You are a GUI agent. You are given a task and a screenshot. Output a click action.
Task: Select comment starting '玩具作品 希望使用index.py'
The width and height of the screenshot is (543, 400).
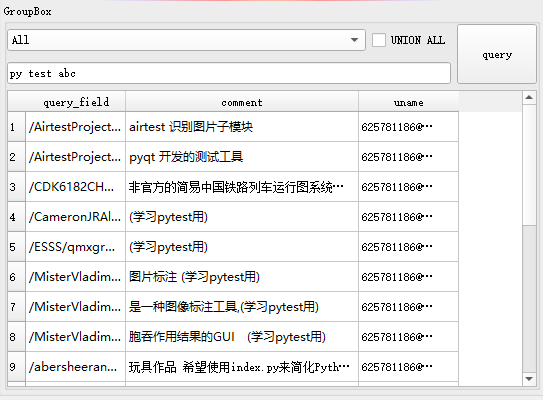[242, 367]
